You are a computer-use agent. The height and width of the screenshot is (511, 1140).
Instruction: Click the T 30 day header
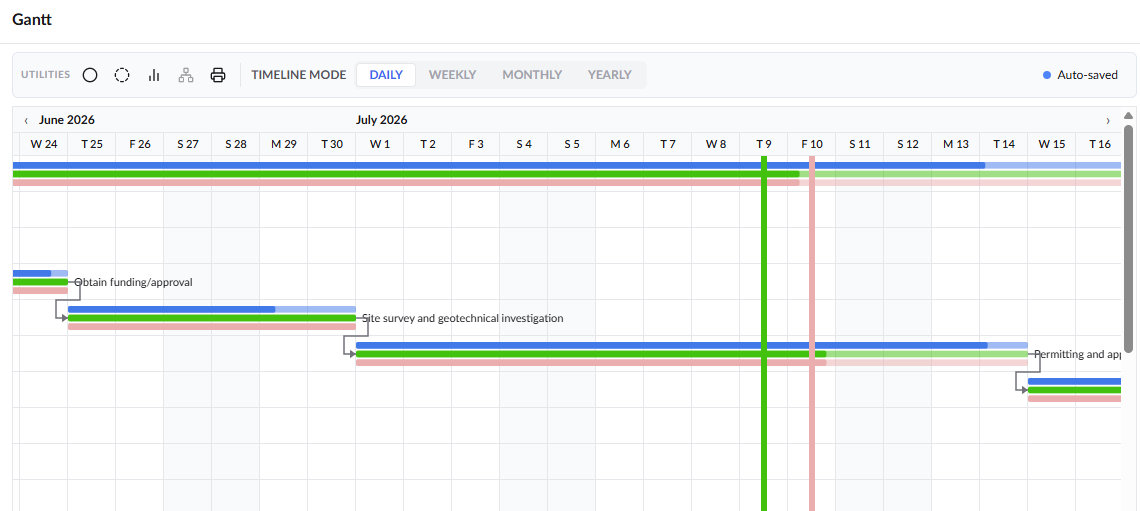(x=332, y=144)
